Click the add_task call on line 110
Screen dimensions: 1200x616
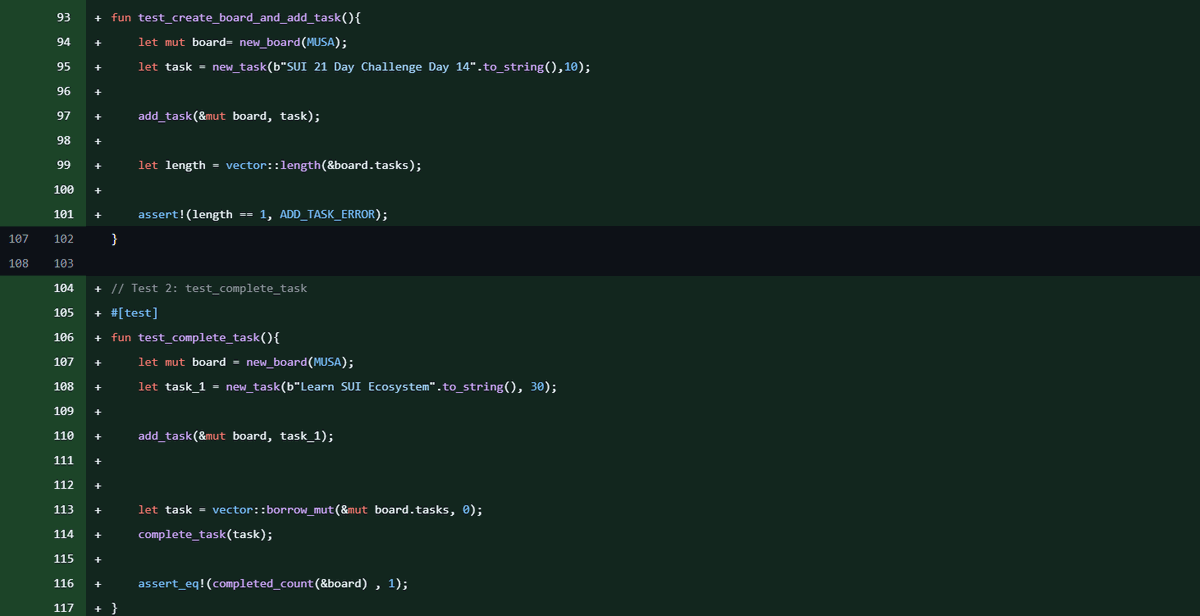(x=164, y=435)
